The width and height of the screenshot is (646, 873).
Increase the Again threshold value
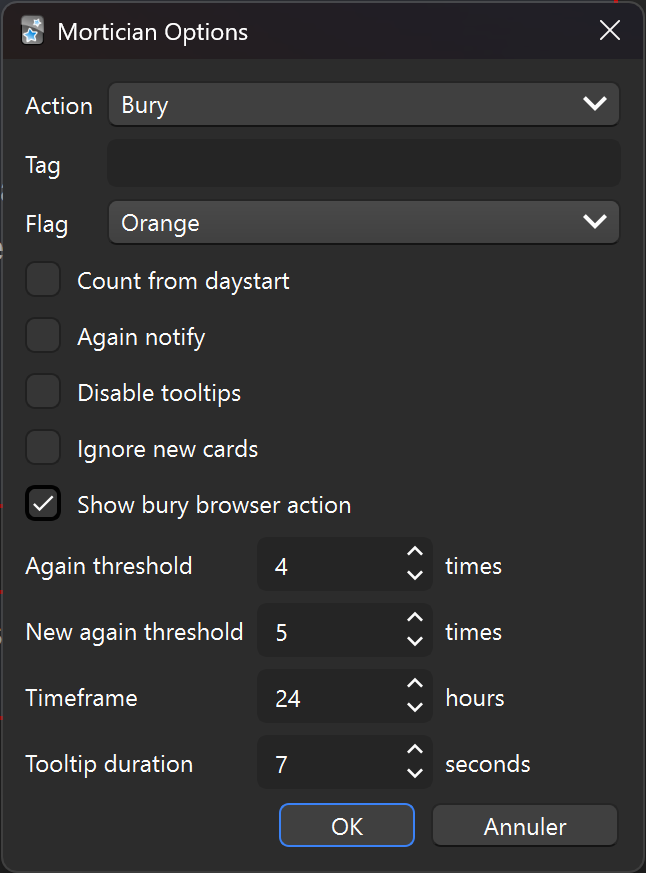point(415,554)
